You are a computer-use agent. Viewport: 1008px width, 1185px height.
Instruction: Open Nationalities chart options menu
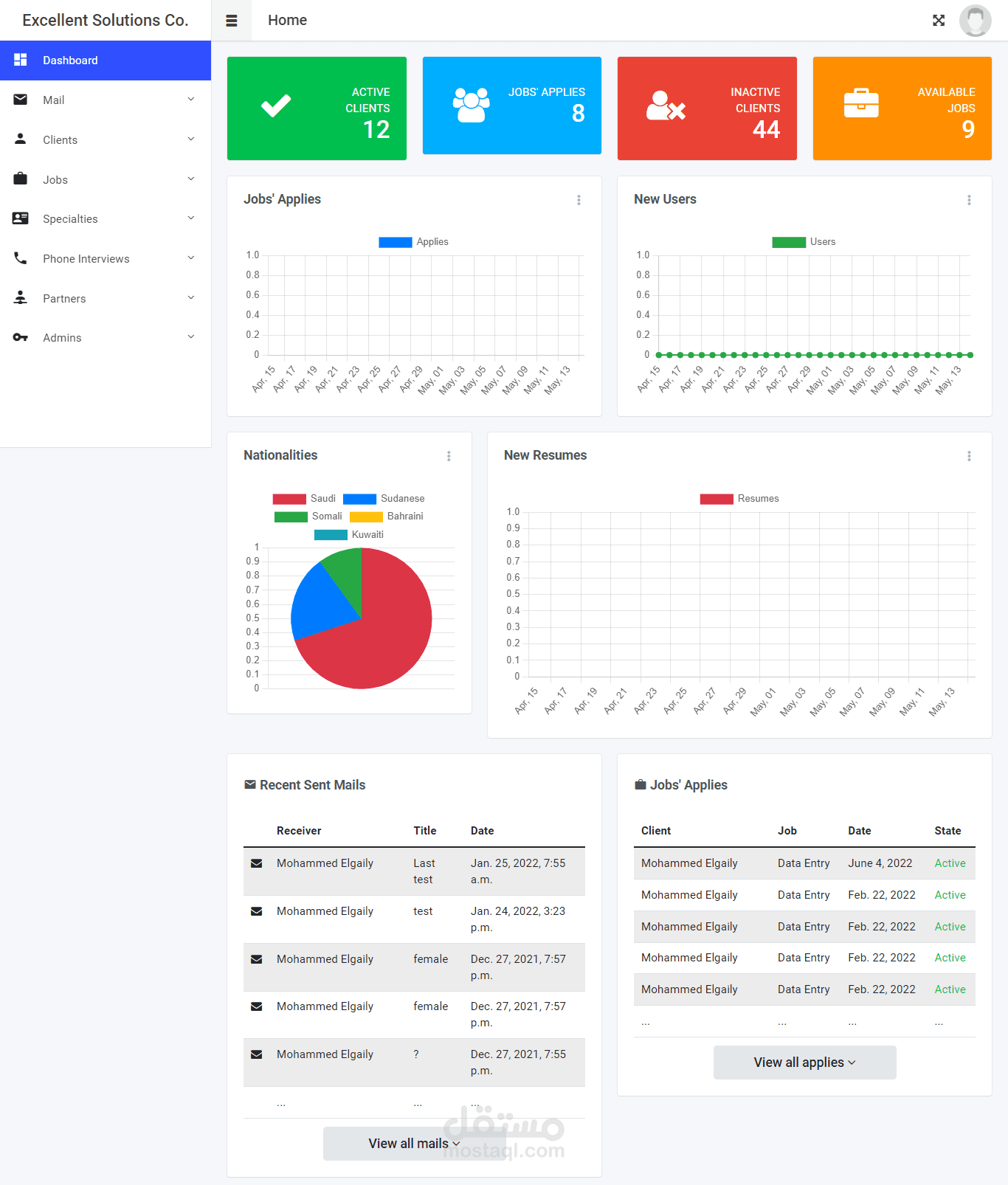click(x=449, y=456)
